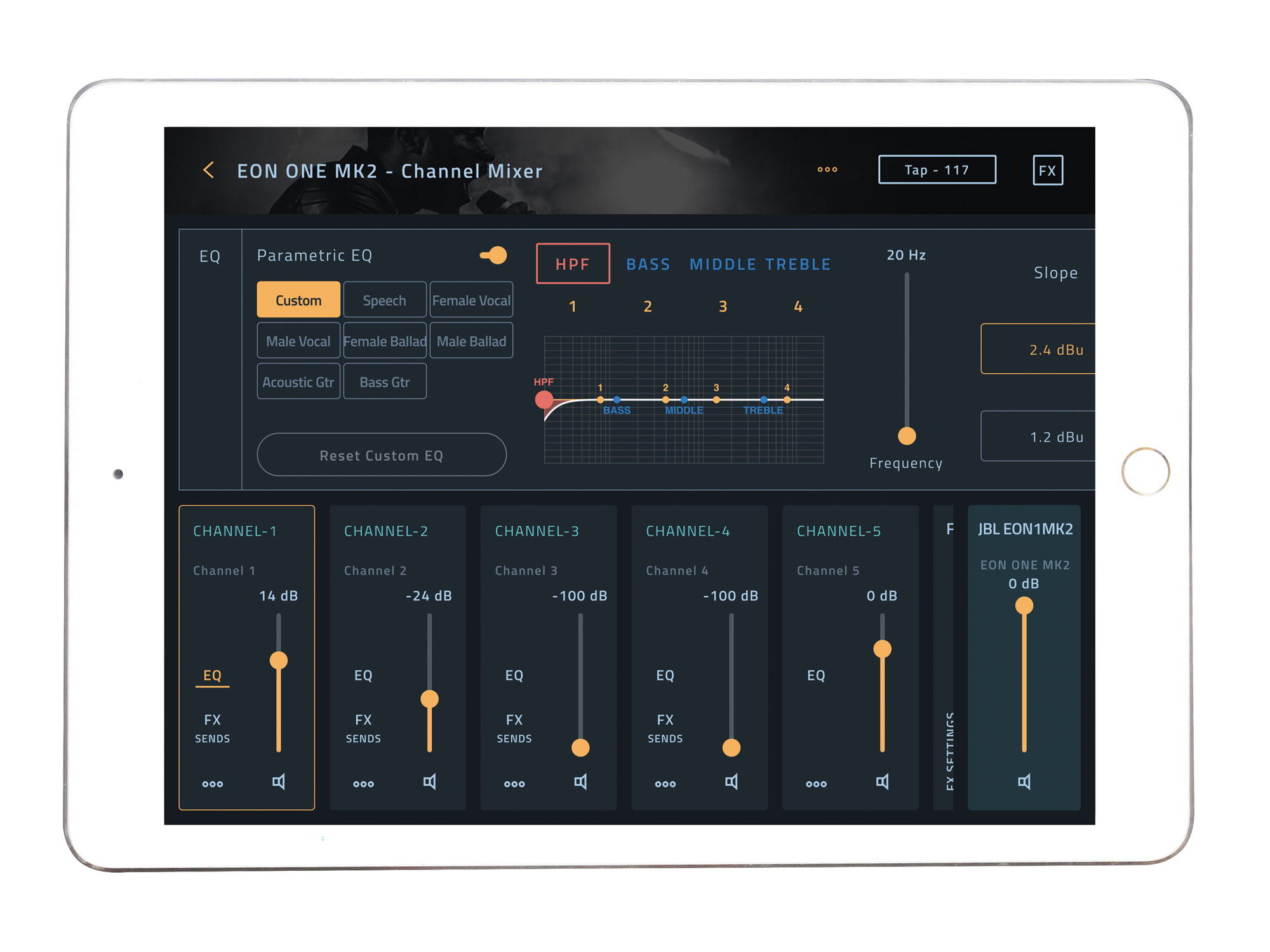This screenshot has height=952, width=1270.
Task: Select EQ band number 3
Action: pos(723,307)
